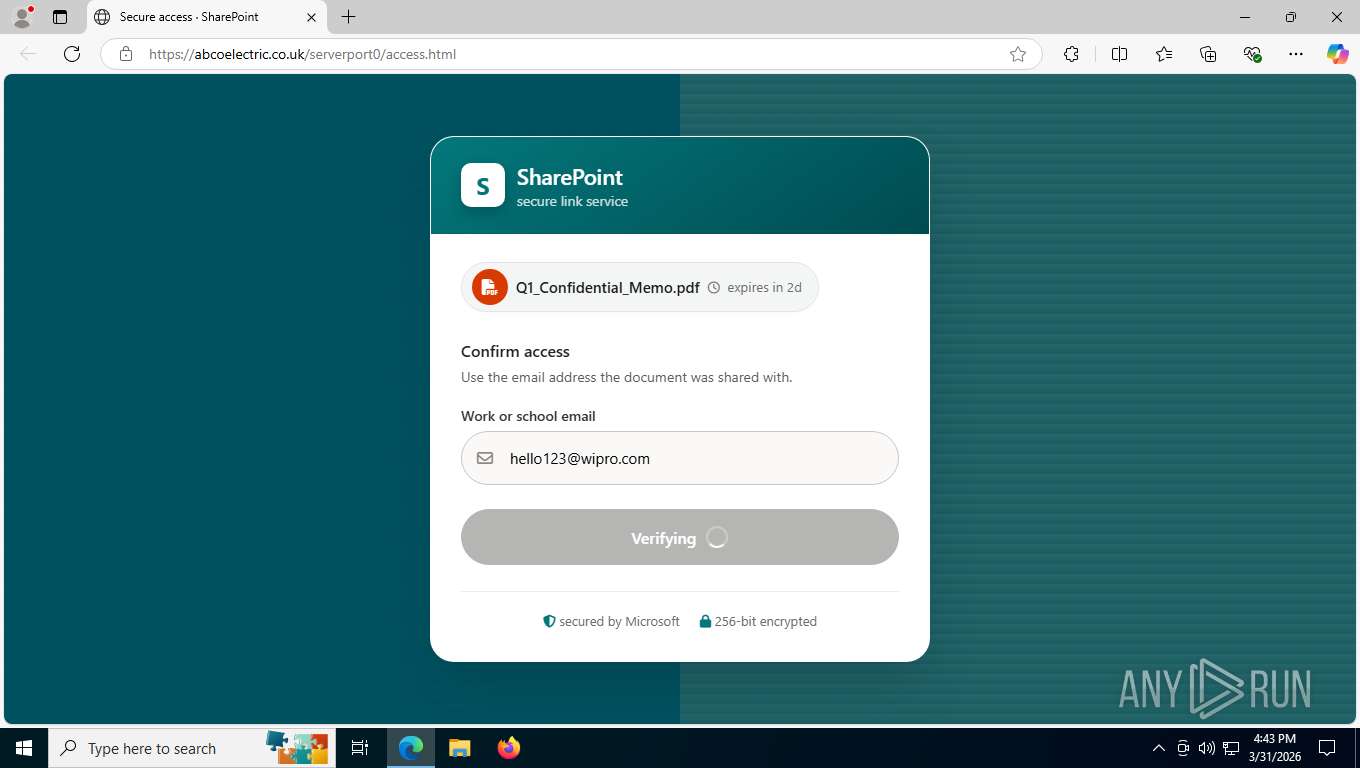Click the padlock icon by 256-bit encrypted
The width and height of the screenshot is (1360, 768).
[x=705, y=621]
